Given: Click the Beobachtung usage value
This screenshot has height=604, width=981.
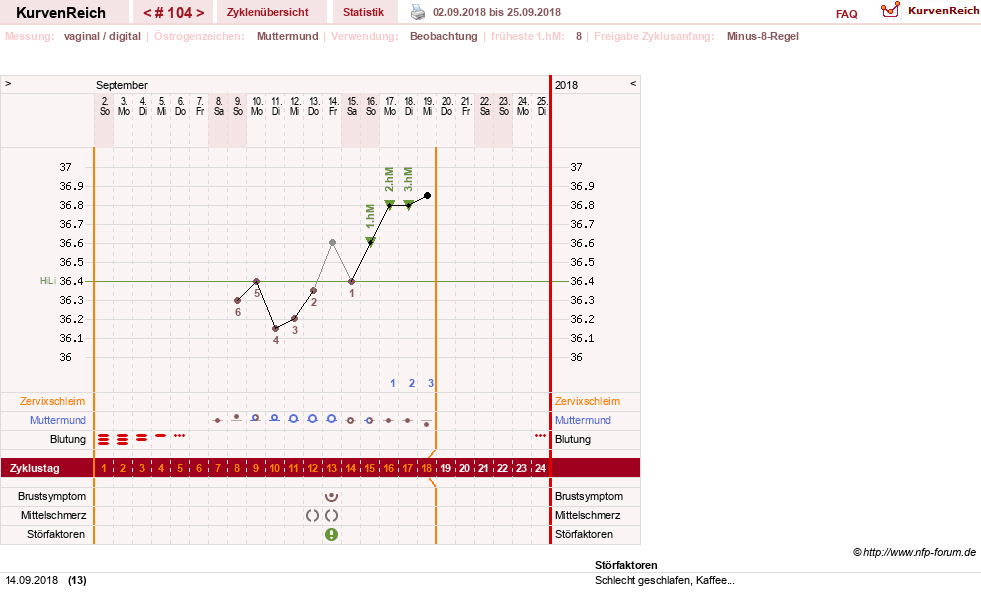Looking at the screenshot, I should (x=444, y=36).
